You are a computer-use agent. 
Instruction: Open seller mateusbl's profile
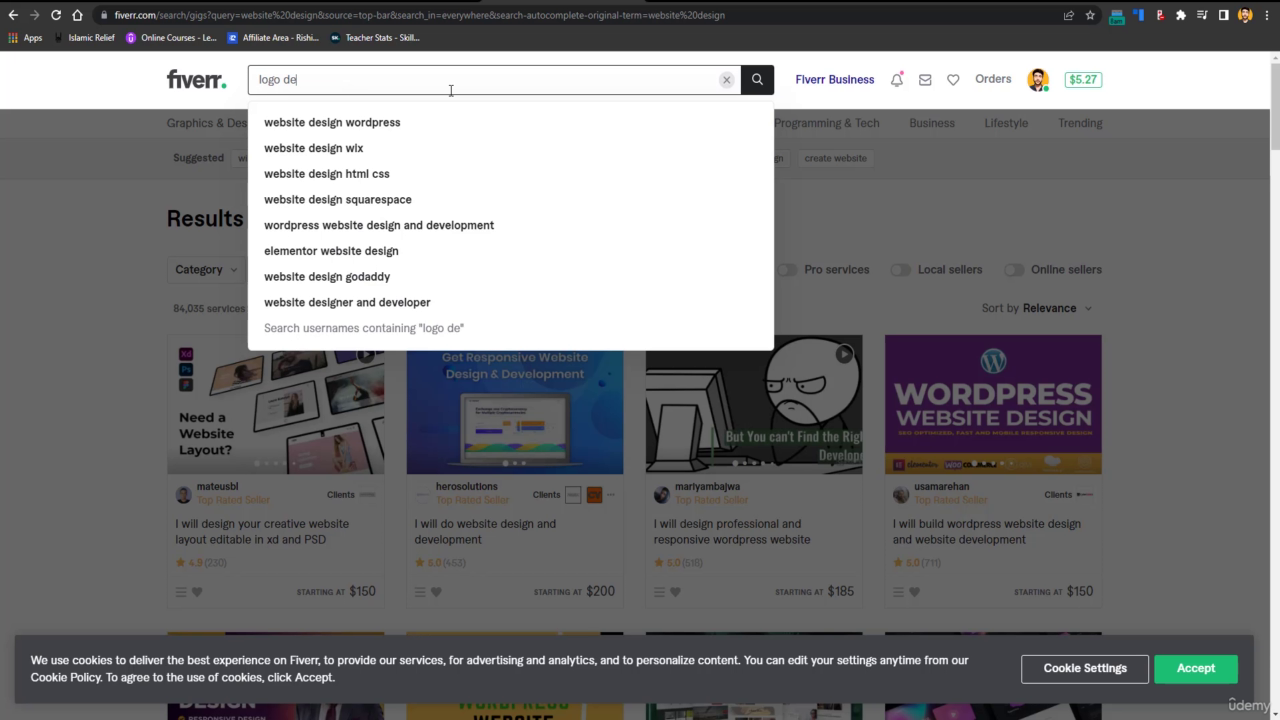click(217, 487)
